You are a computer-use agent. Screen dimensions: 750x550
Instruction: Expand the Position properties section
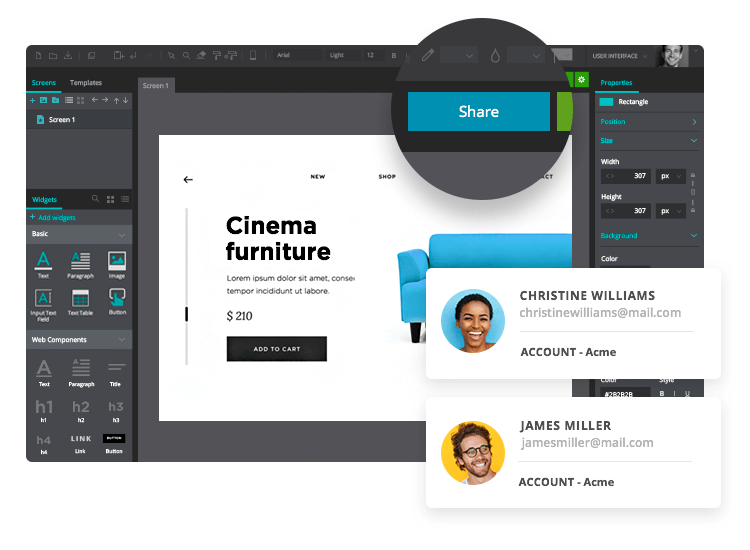pos(694,122)
